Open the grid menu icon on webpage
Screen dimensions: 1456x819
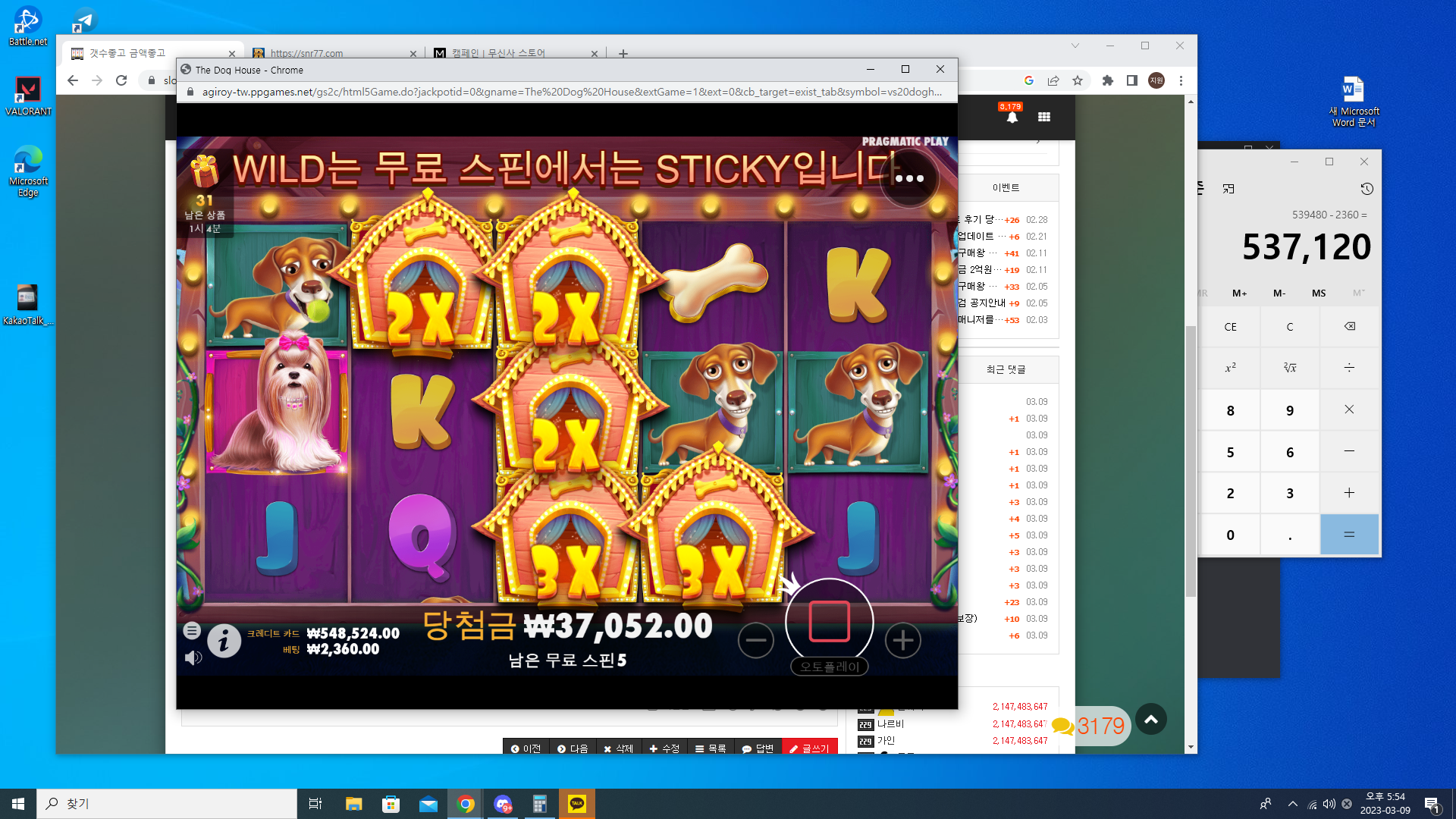click(x=1044, y=117)
